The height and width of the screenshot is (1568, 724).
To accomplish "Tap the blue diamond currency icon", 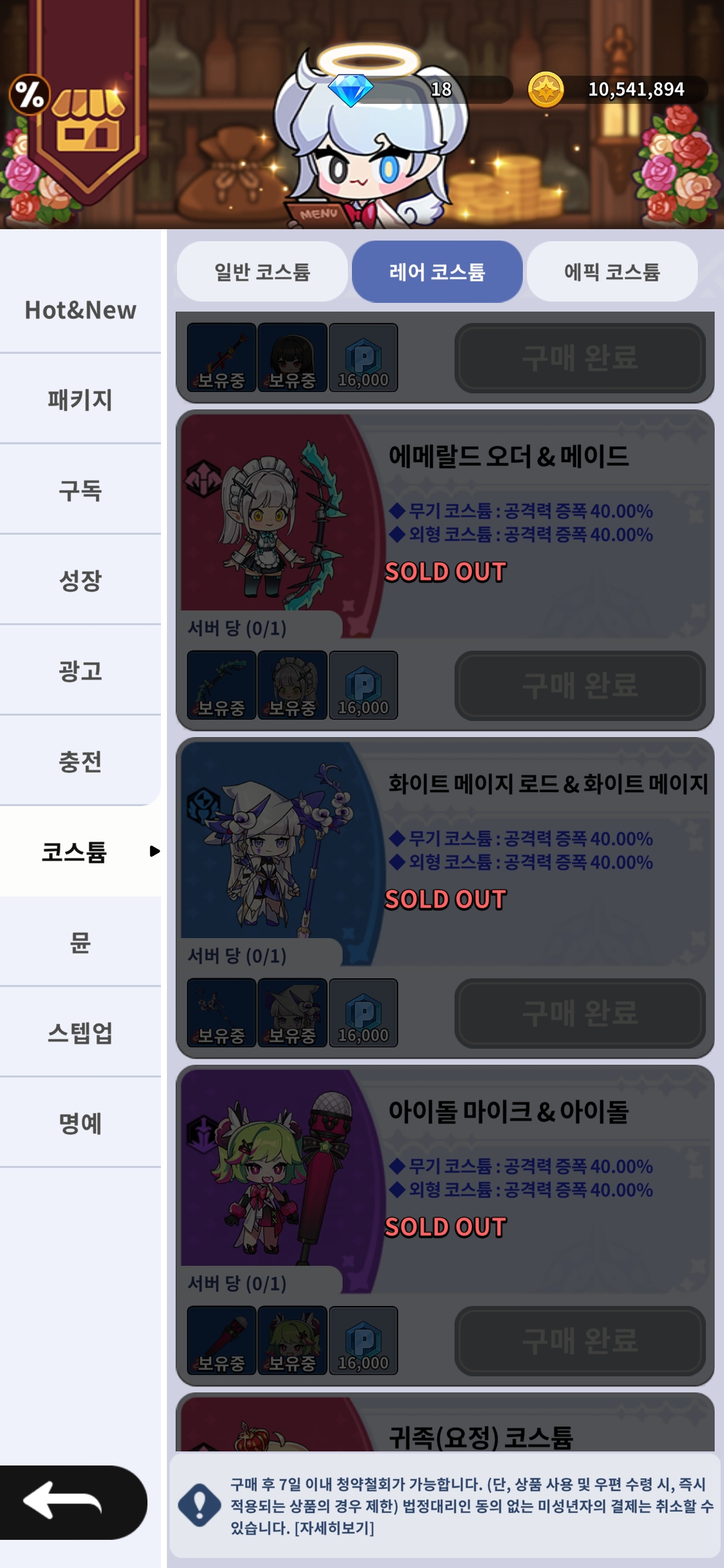I will point(351,90).
